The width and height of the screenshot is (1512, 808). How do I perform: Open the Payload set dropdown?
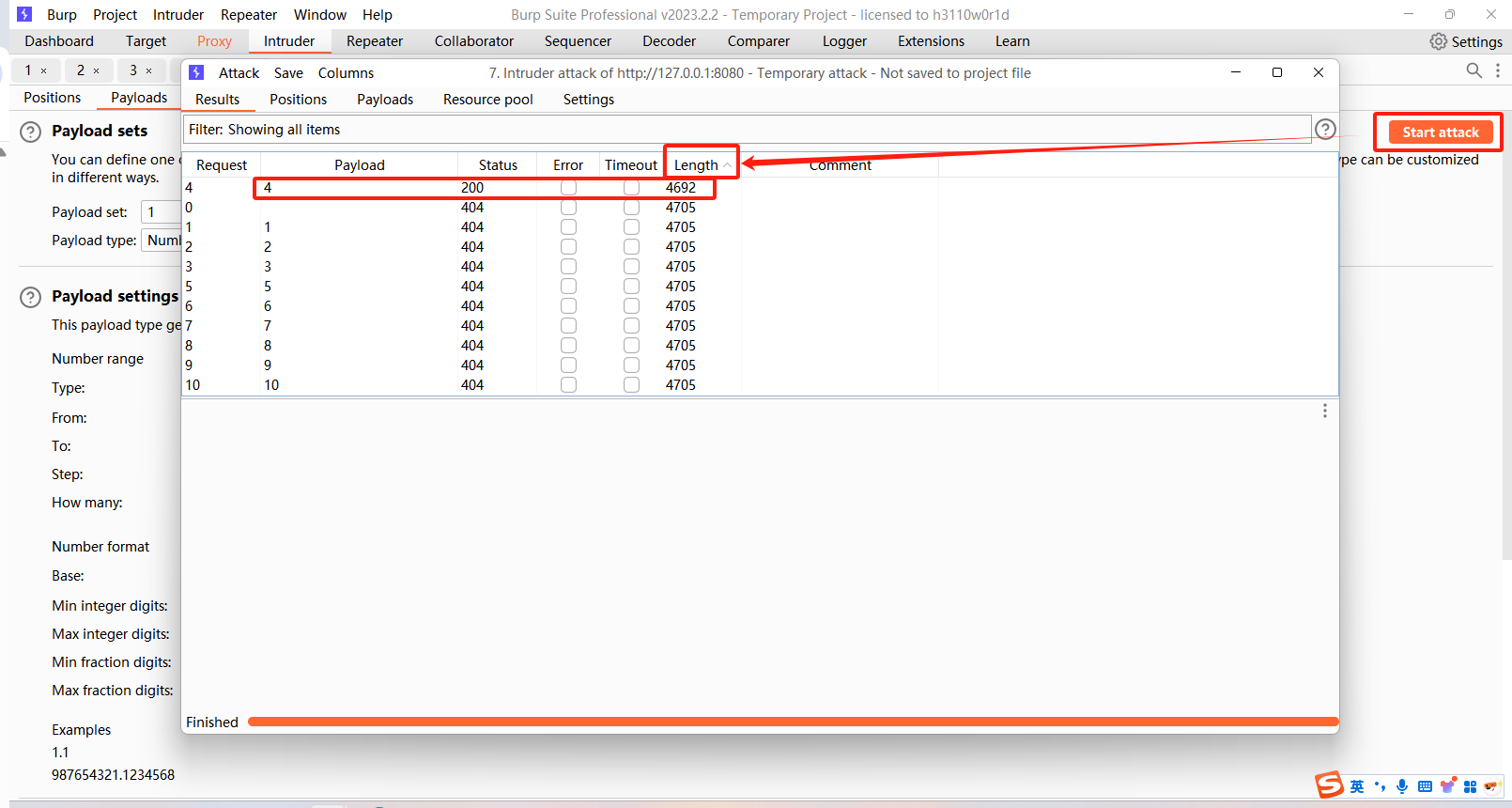pyautogui.click(x=161, y=212)
